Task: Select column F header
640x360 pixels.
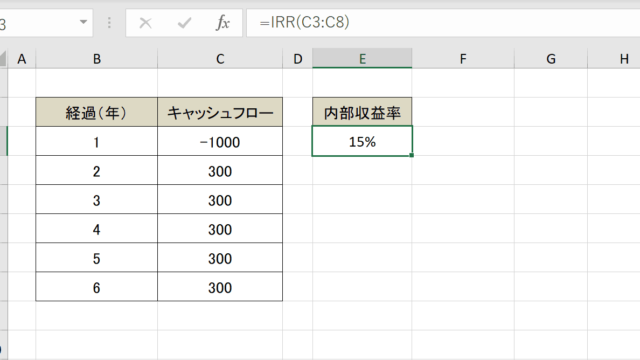Action: [463, 59]
